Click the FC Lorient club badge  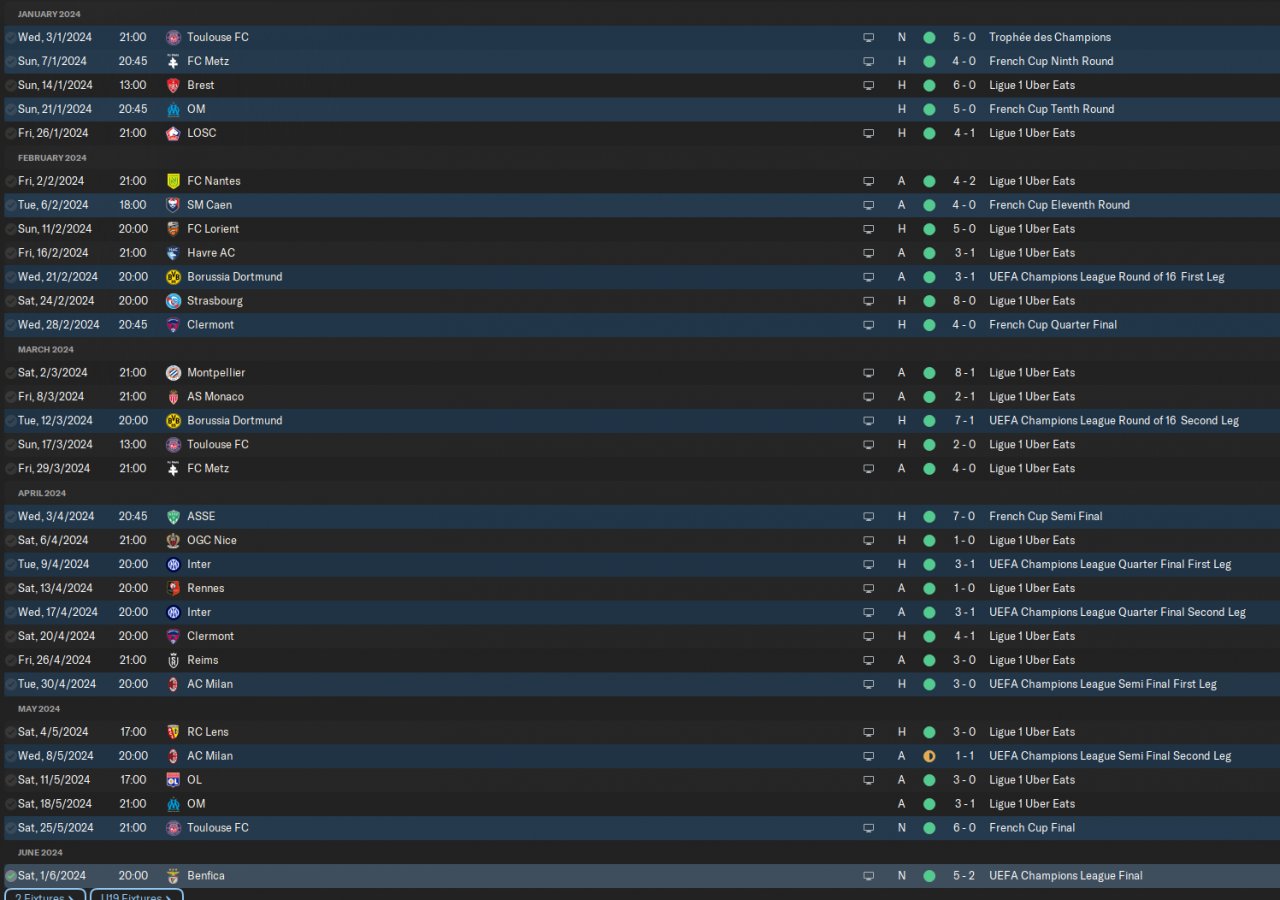[x=173, y=229]
